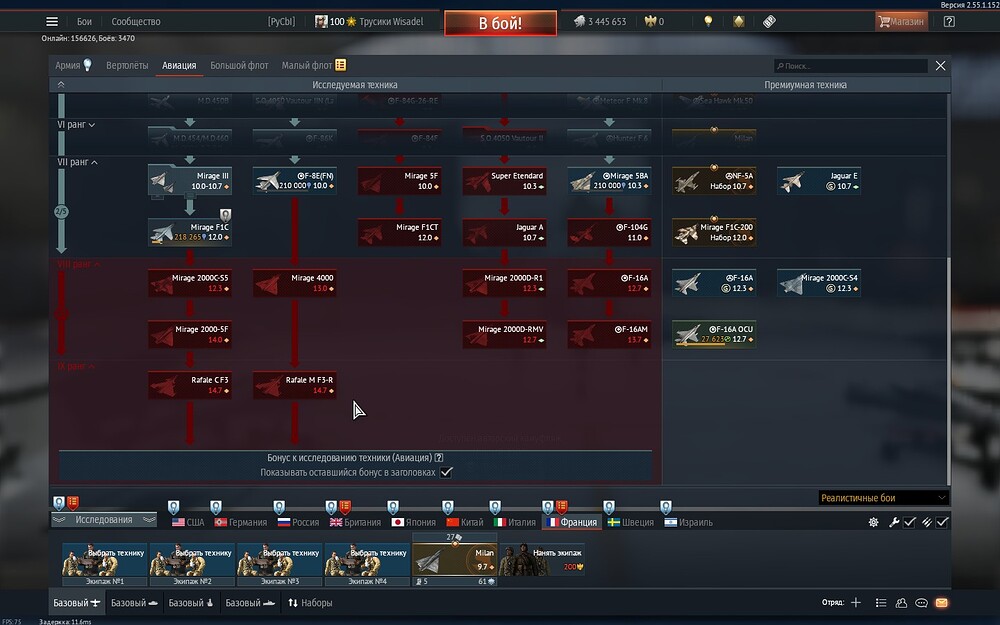Select the Milan crew slot card
Viewport: 1000px width, 625px height.
(x=455, y=560)
